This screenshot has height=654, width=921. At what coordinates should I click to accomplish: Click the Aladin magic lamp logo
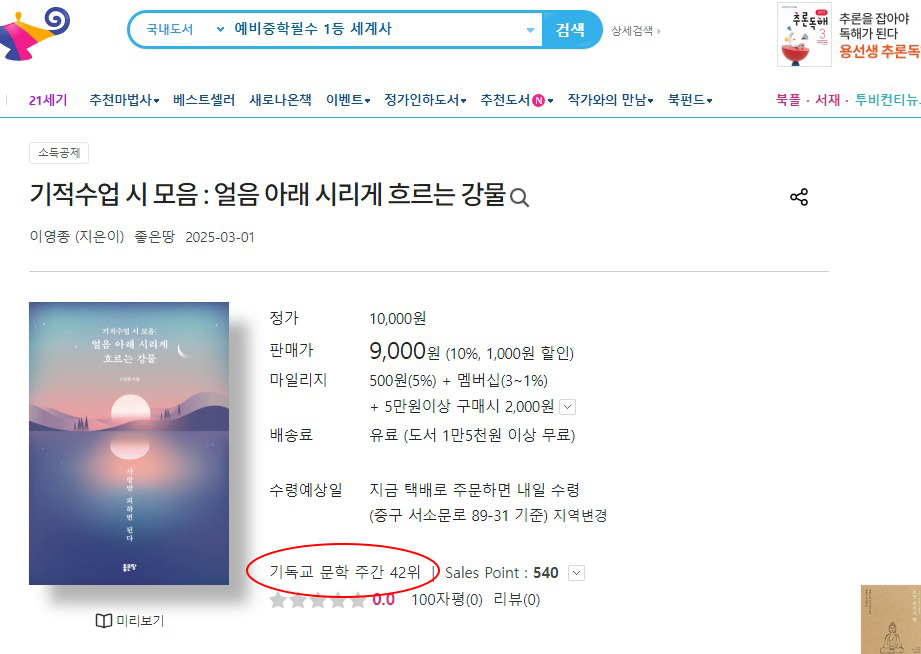(x=34, y=33)
